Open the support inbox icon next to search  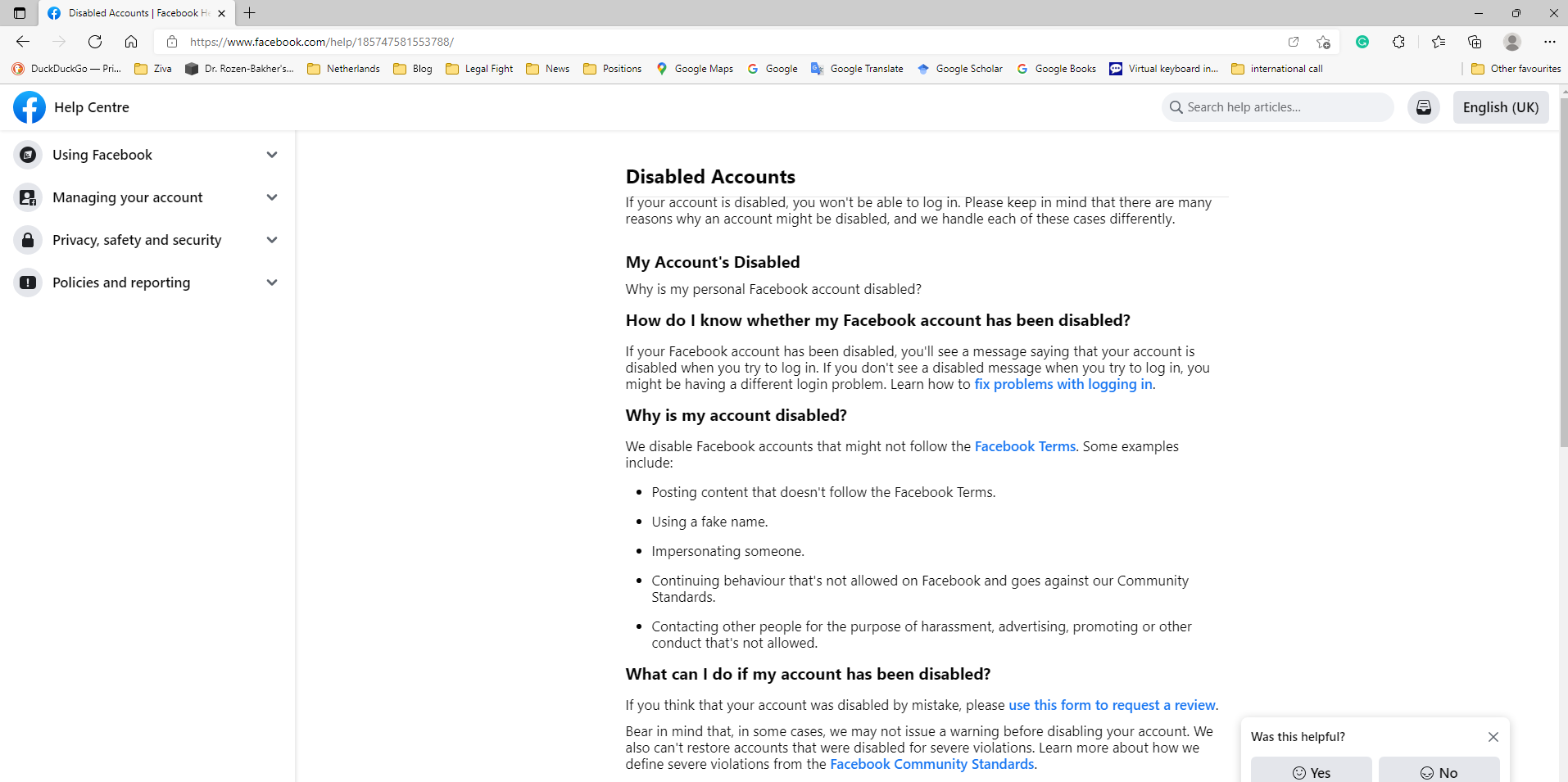point(1424,107)
